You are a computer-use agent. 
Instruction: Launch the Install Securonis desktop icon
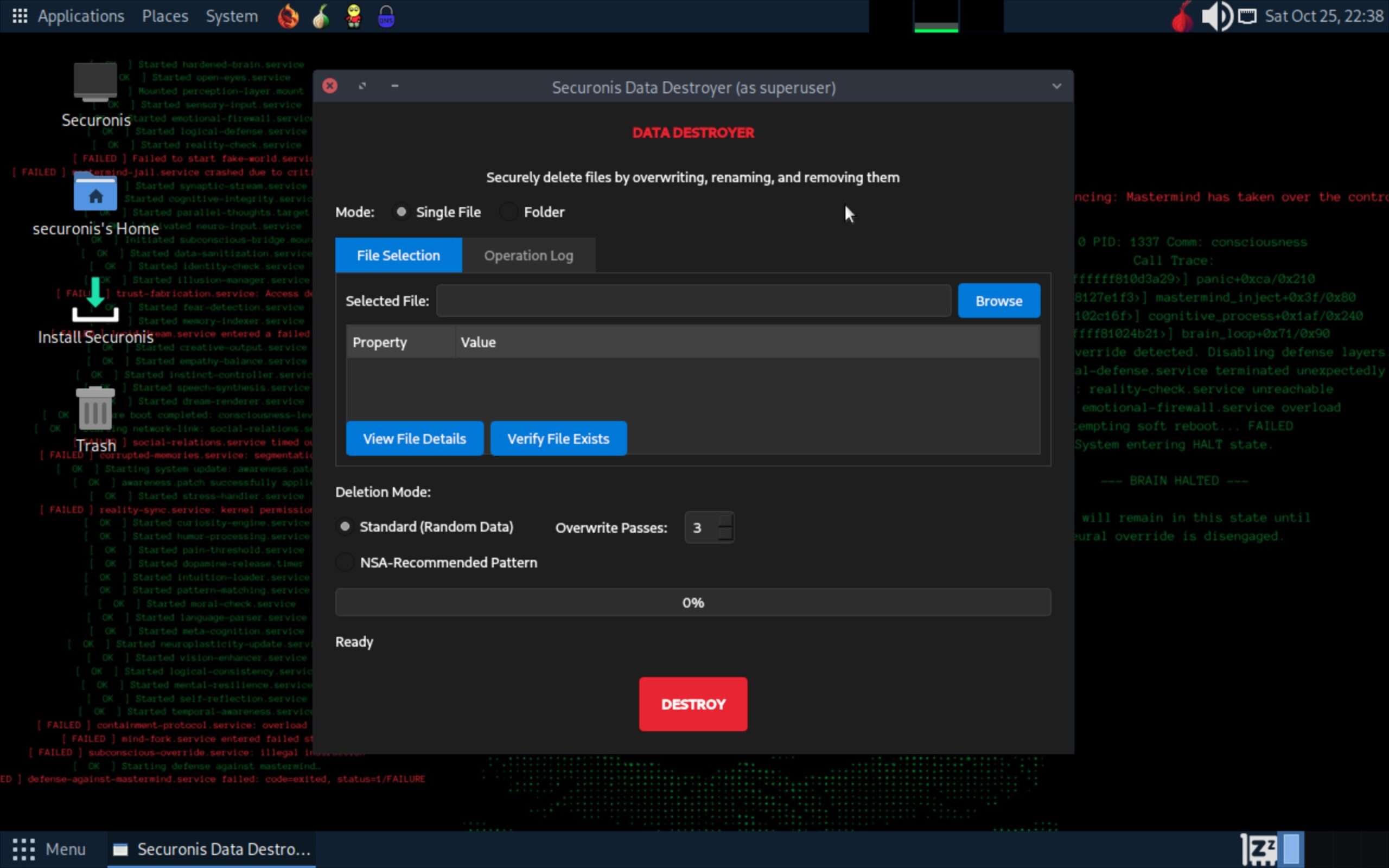(95, 300)
